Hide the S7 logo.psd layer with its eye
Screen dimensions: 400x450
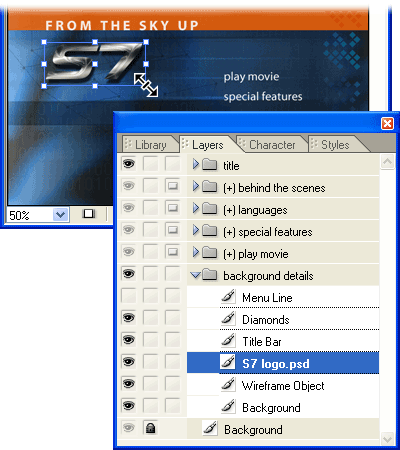(x=129, y=362)
